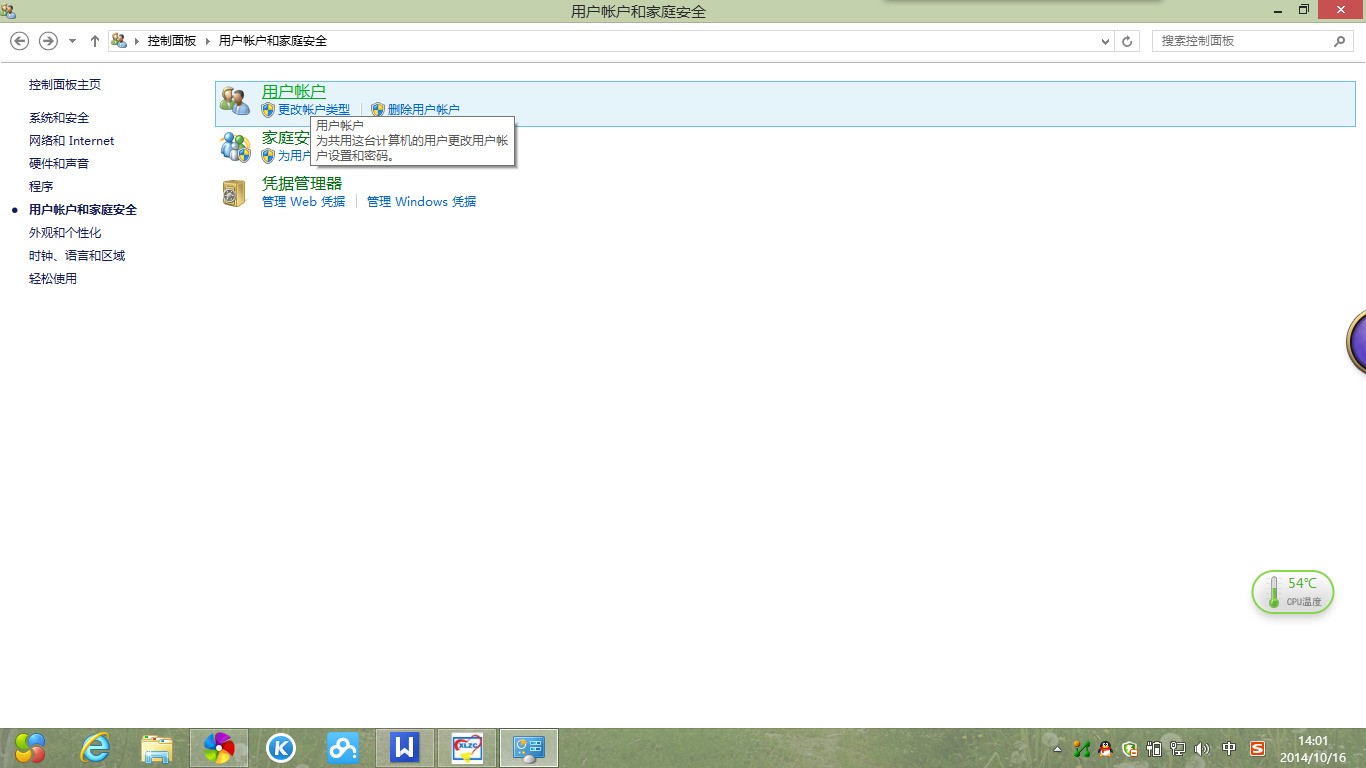Click the 家庭安全 family safety icon
The width and height of the screenshot is (1366, 768).
235,147
